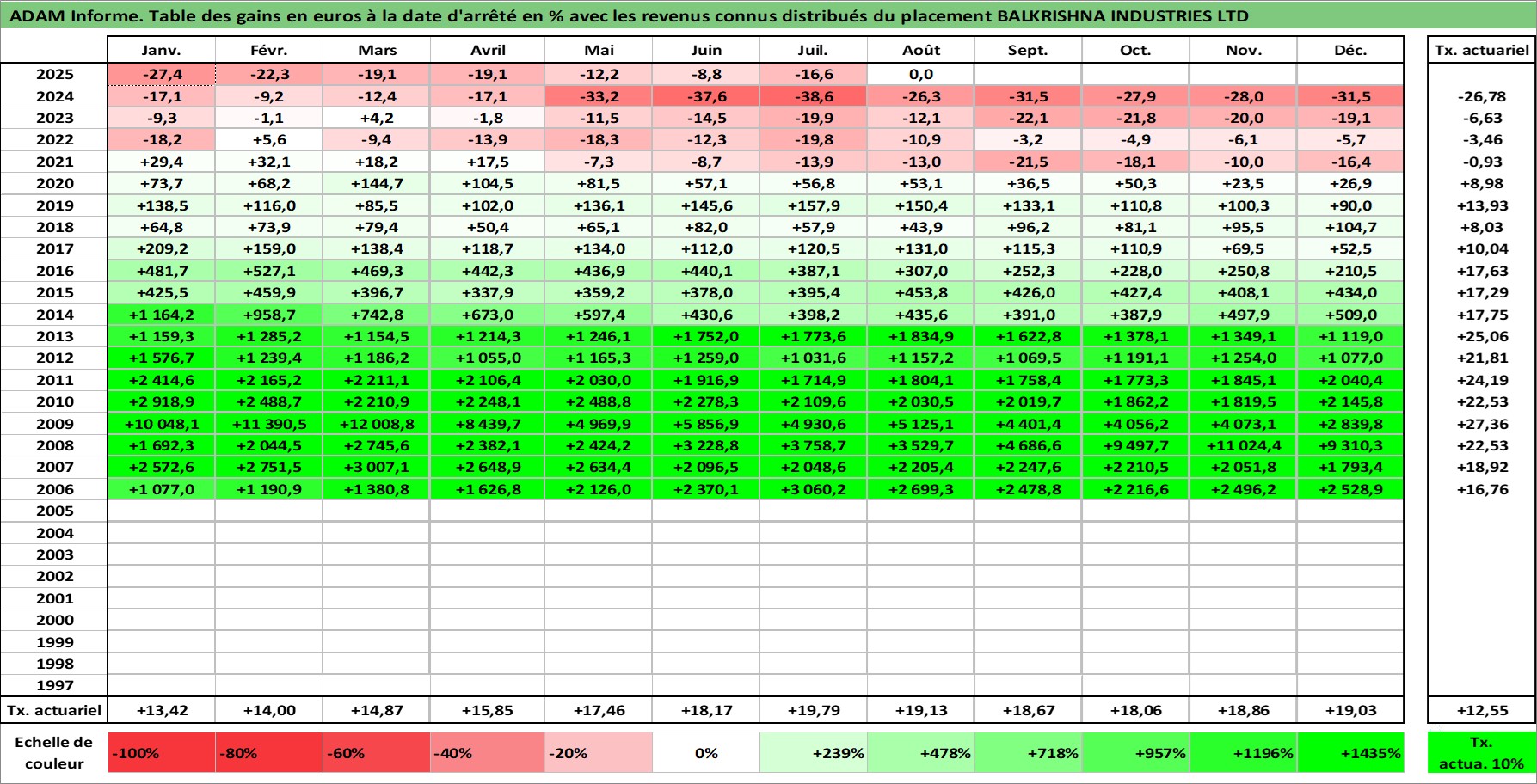This screenshot has height=784, width=1537.
Task: Select the Juin column header
Action: tap(705, 50)
